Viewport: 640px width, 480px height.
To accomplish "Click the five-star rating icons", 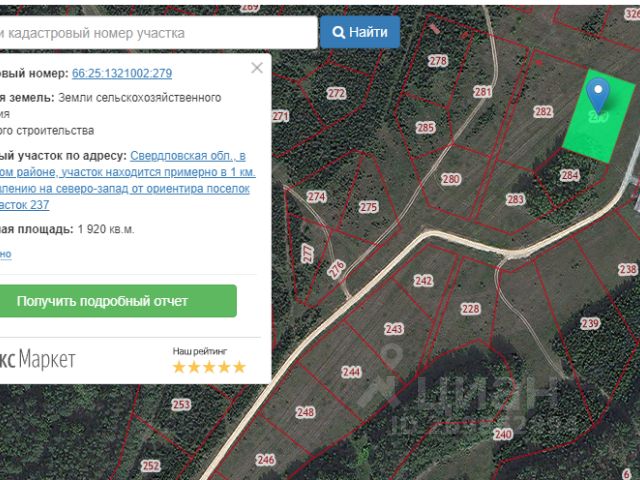I will tap(208, 367).
